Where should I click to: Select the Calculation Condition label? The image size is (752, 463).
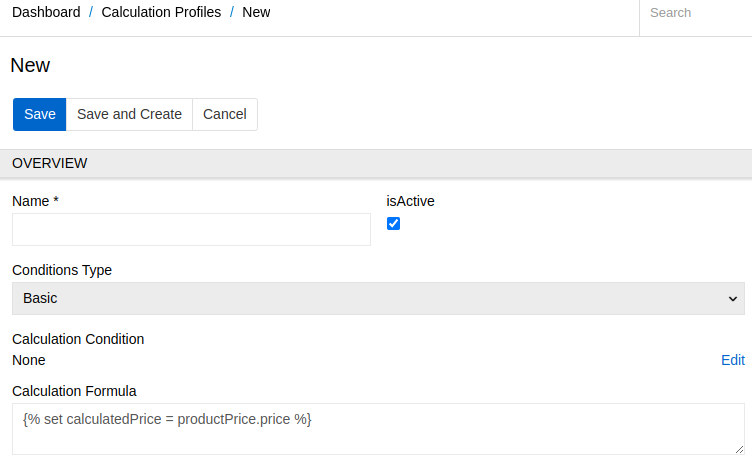(x=78, y=339)
